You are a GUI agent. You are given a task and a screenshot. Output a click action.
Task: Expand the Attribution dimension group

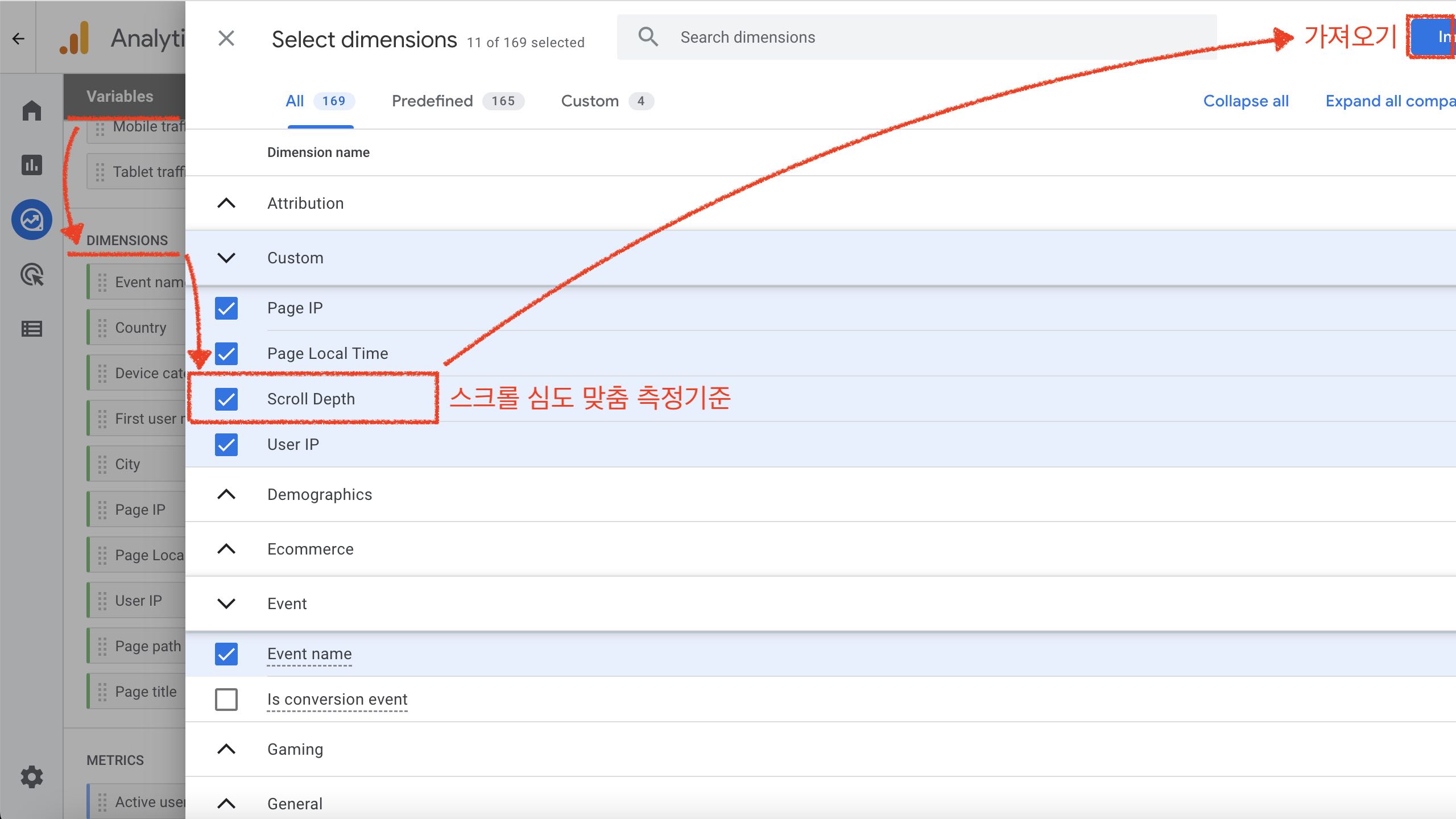[x=226, y=203]
